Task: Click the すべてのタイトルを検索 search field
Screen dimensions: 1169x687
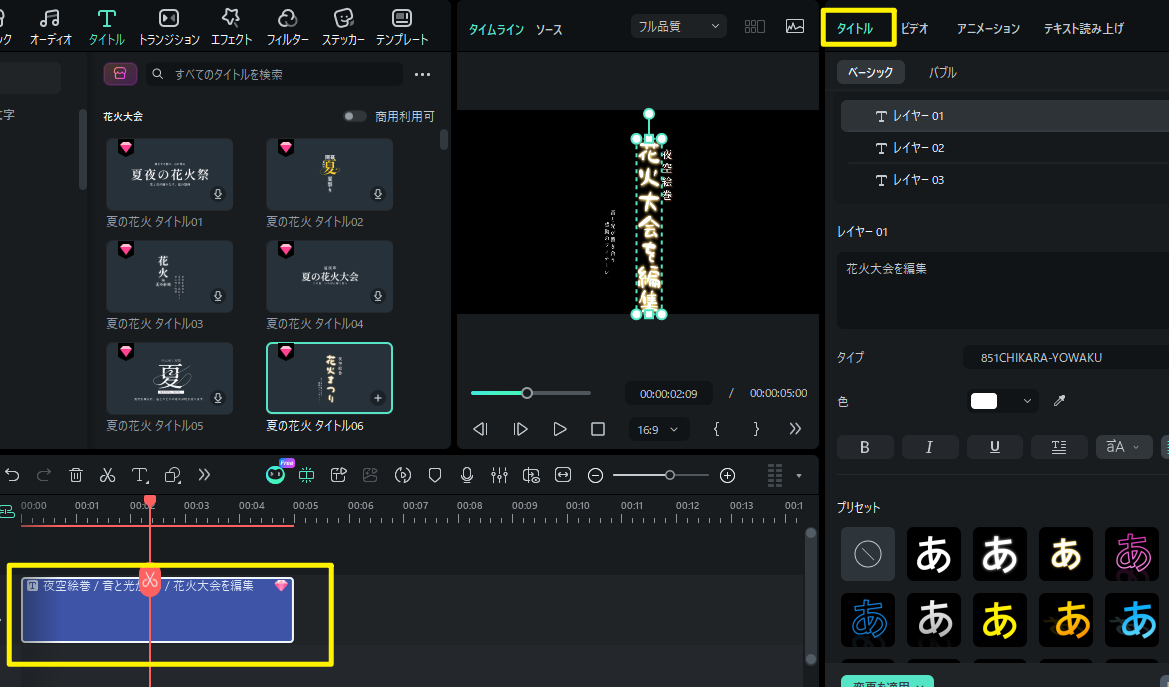Action: 274,74
